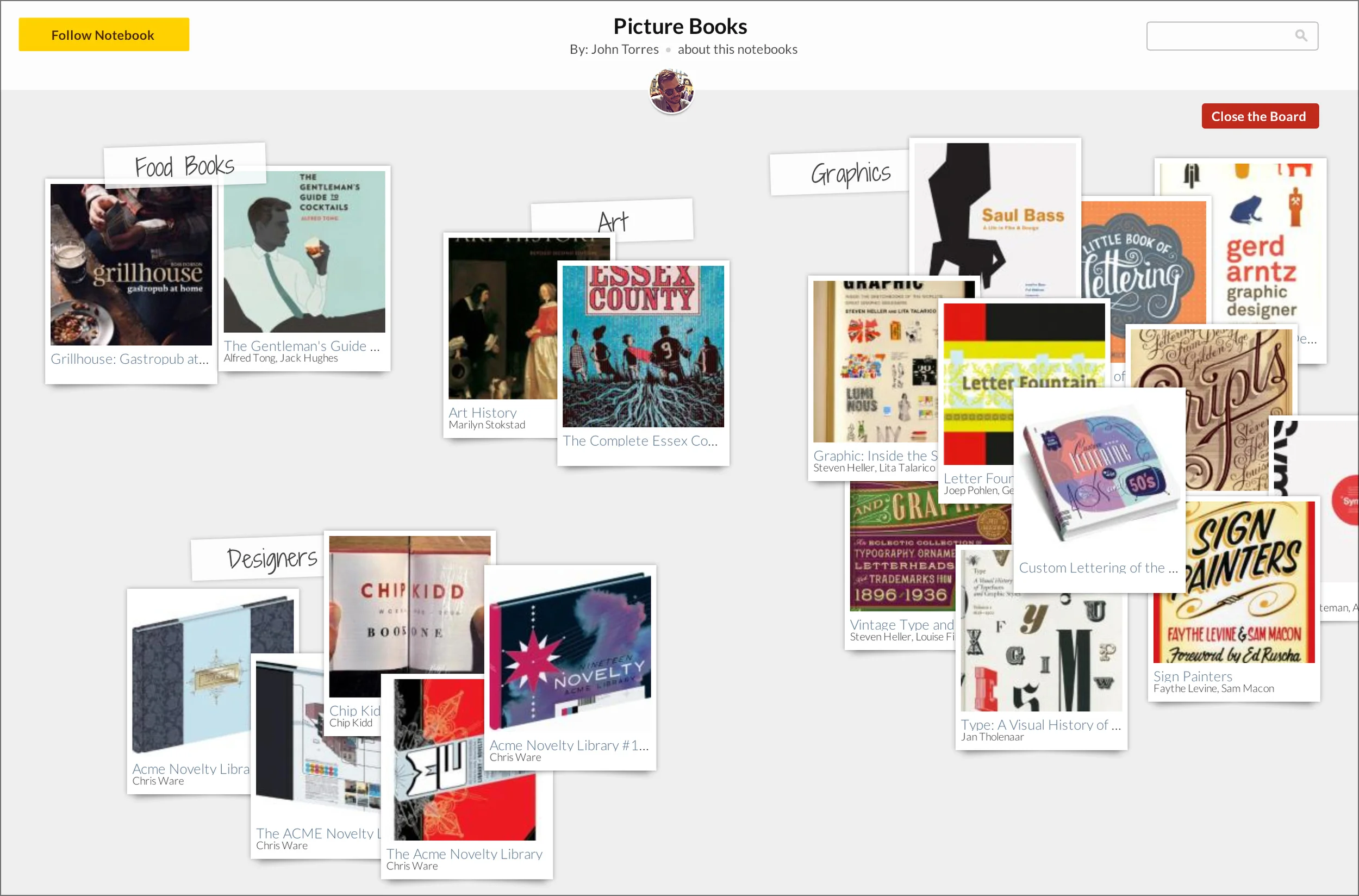The image size is (1359, 896).
Task: Select the Food Books label
Action: tap(184, 166)
